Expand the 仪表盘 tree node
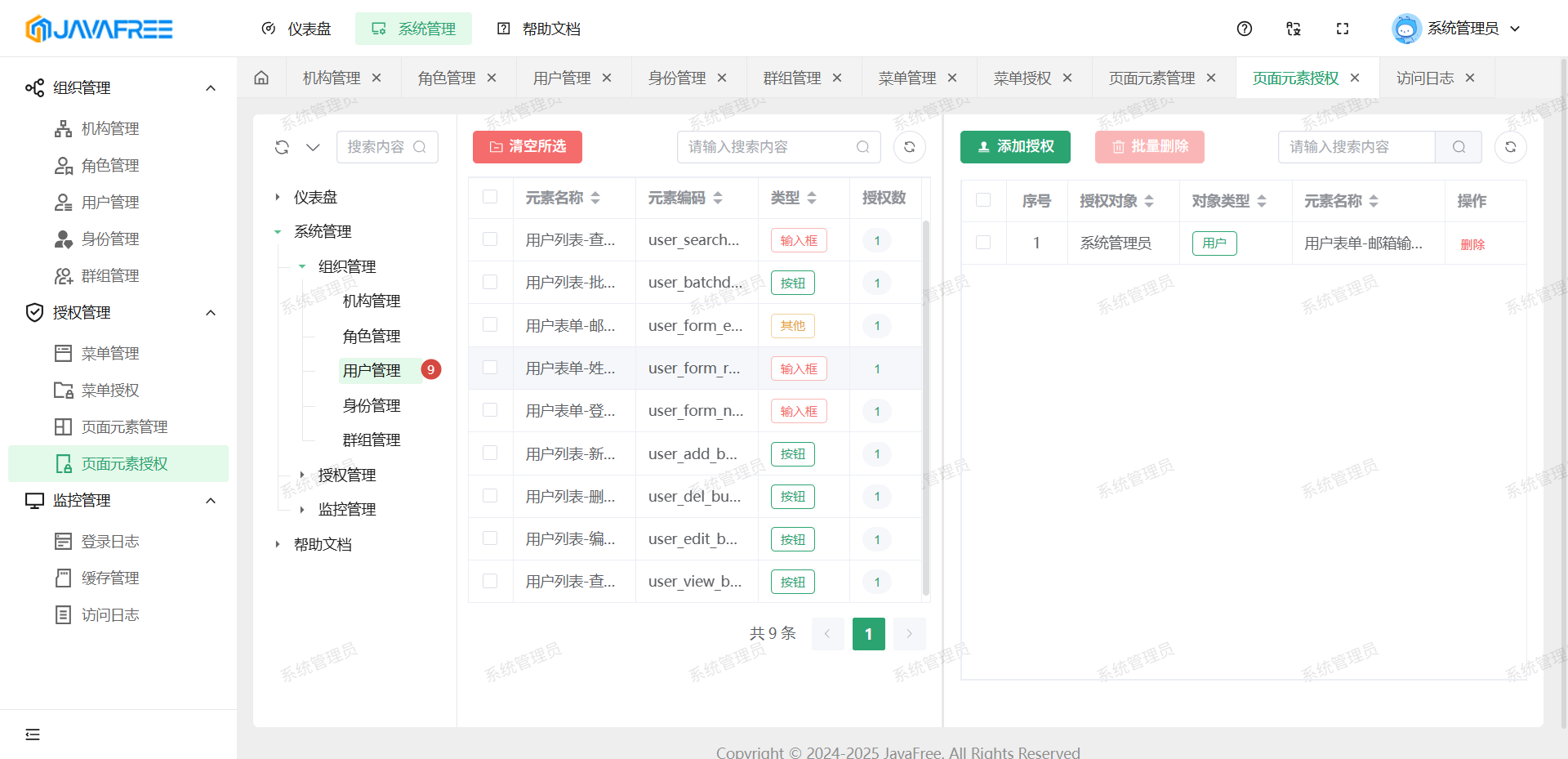Viewport: 1568px width, 759px height. (278, 197)
